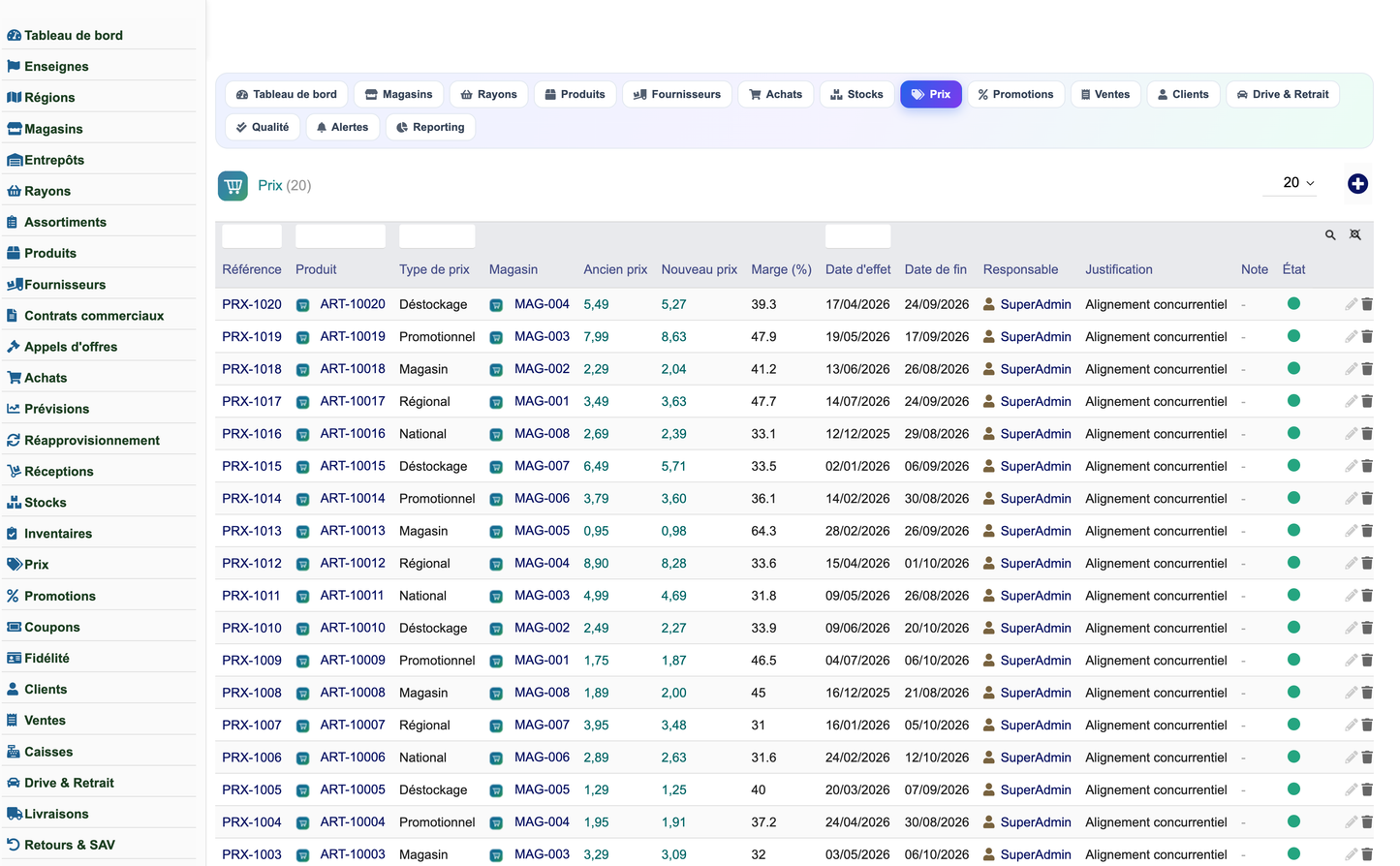Click the pencil icon for PRX-1010

click(x=1351, y=628)
